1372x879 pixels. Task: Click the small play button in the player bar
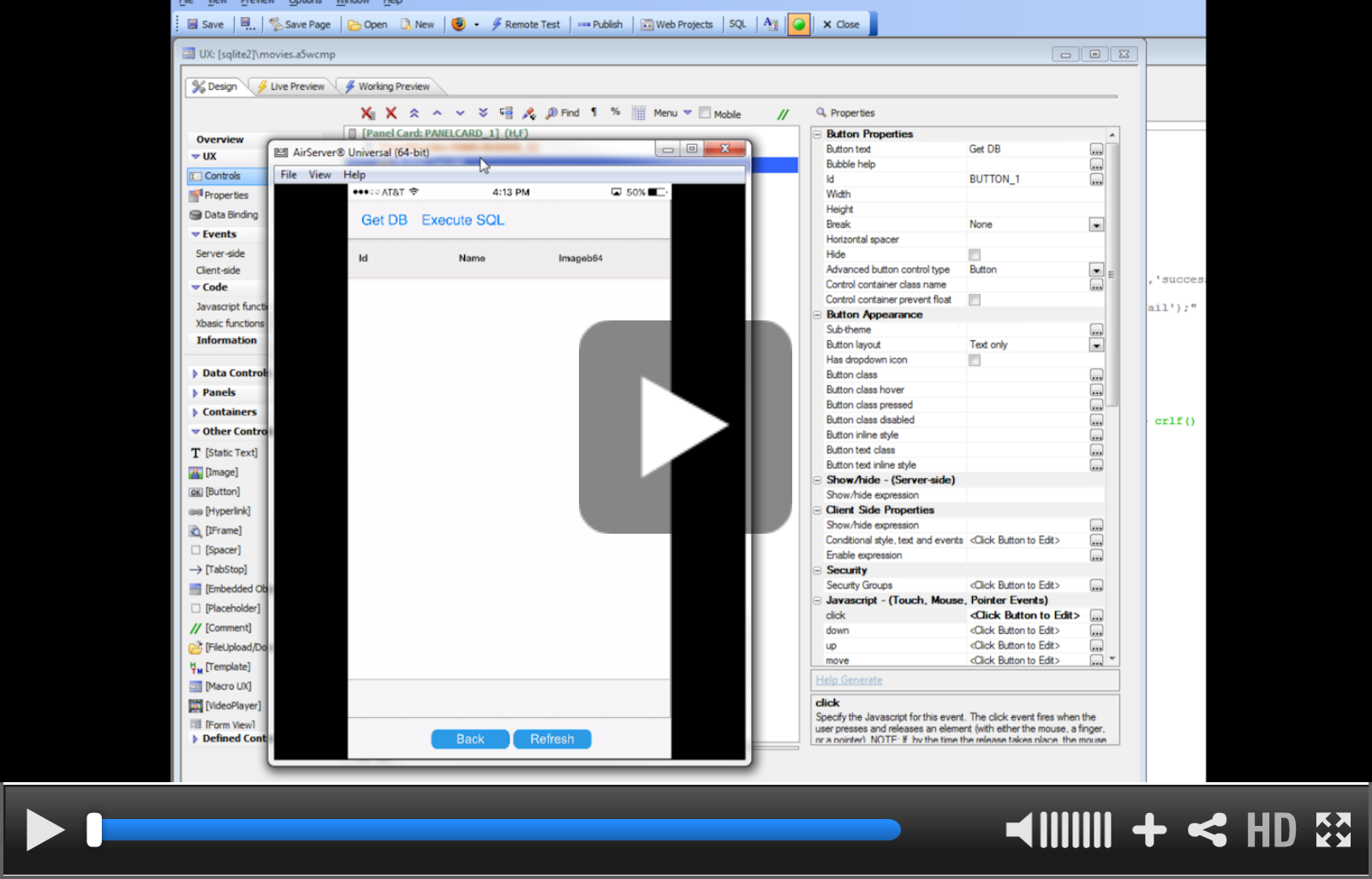click(x=45, y=830)
